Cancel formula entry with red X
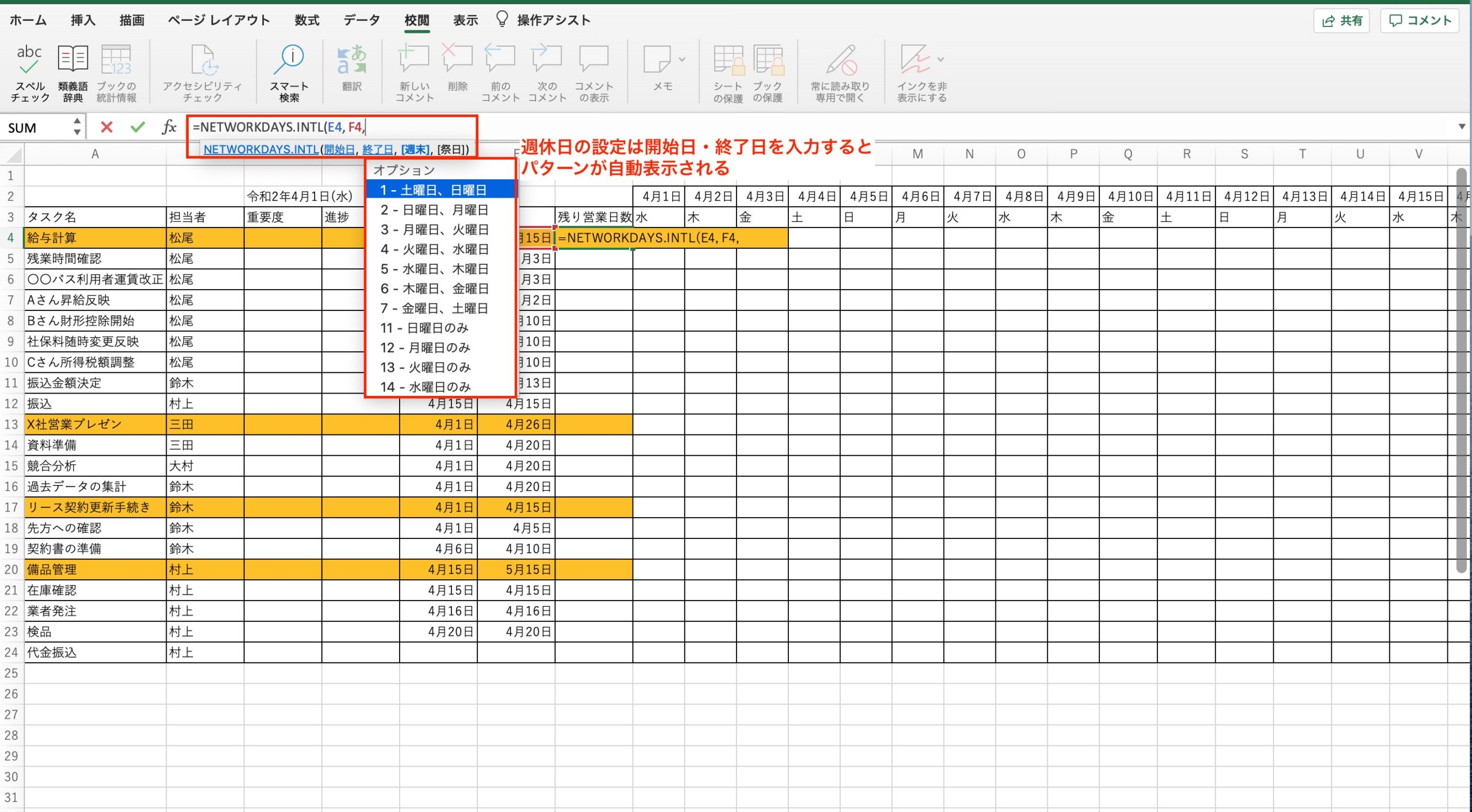1472x812 pixels. point(106,127)
